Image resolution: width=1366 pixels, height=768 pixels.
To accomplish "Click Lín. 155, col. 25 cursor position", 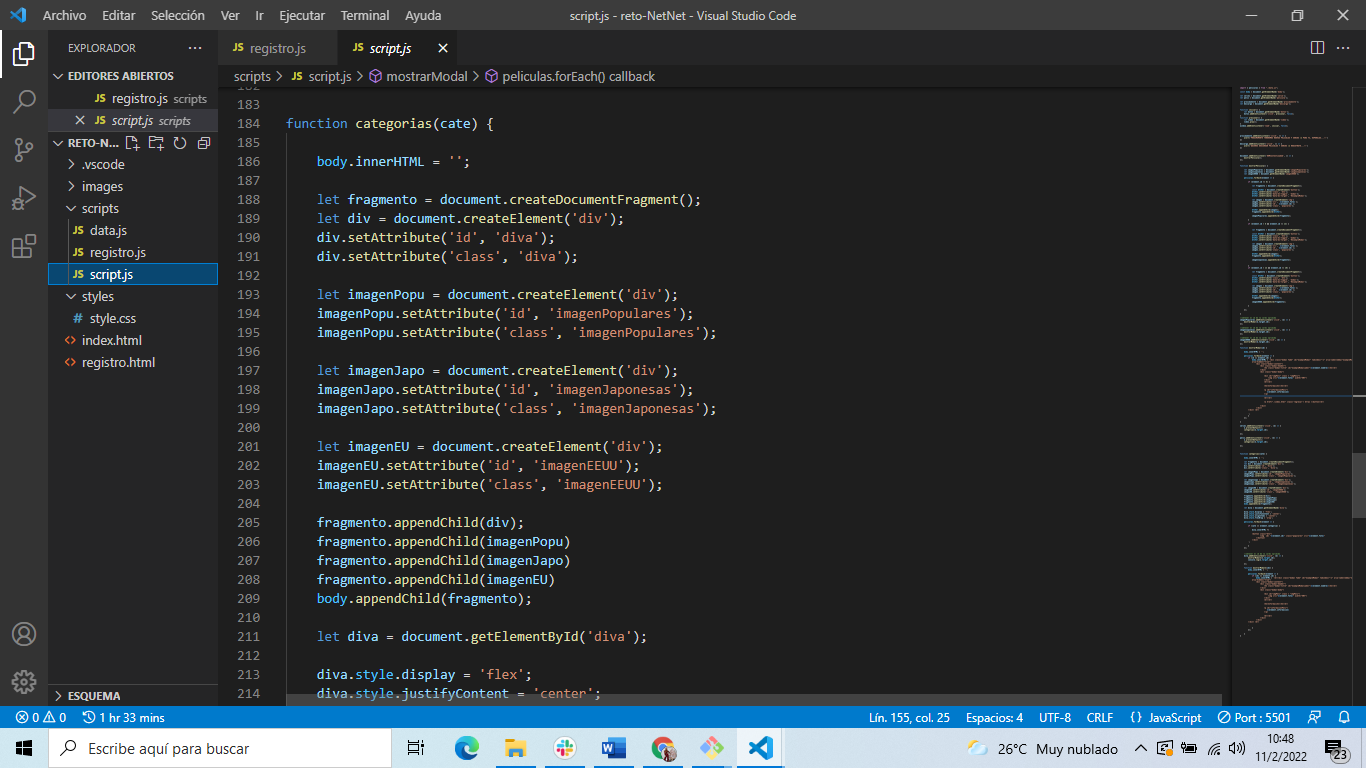I will coord(909,718).
